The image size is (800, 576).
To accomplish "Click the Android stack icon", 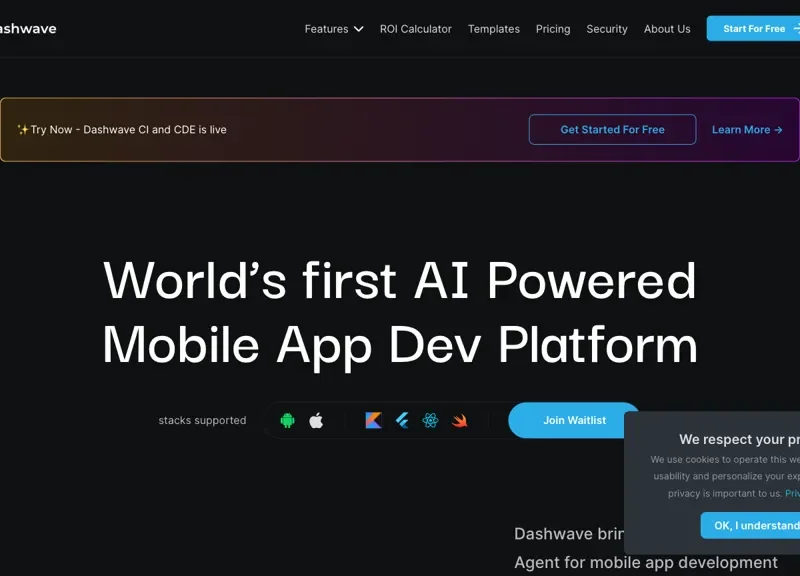I will coord(287,420).
